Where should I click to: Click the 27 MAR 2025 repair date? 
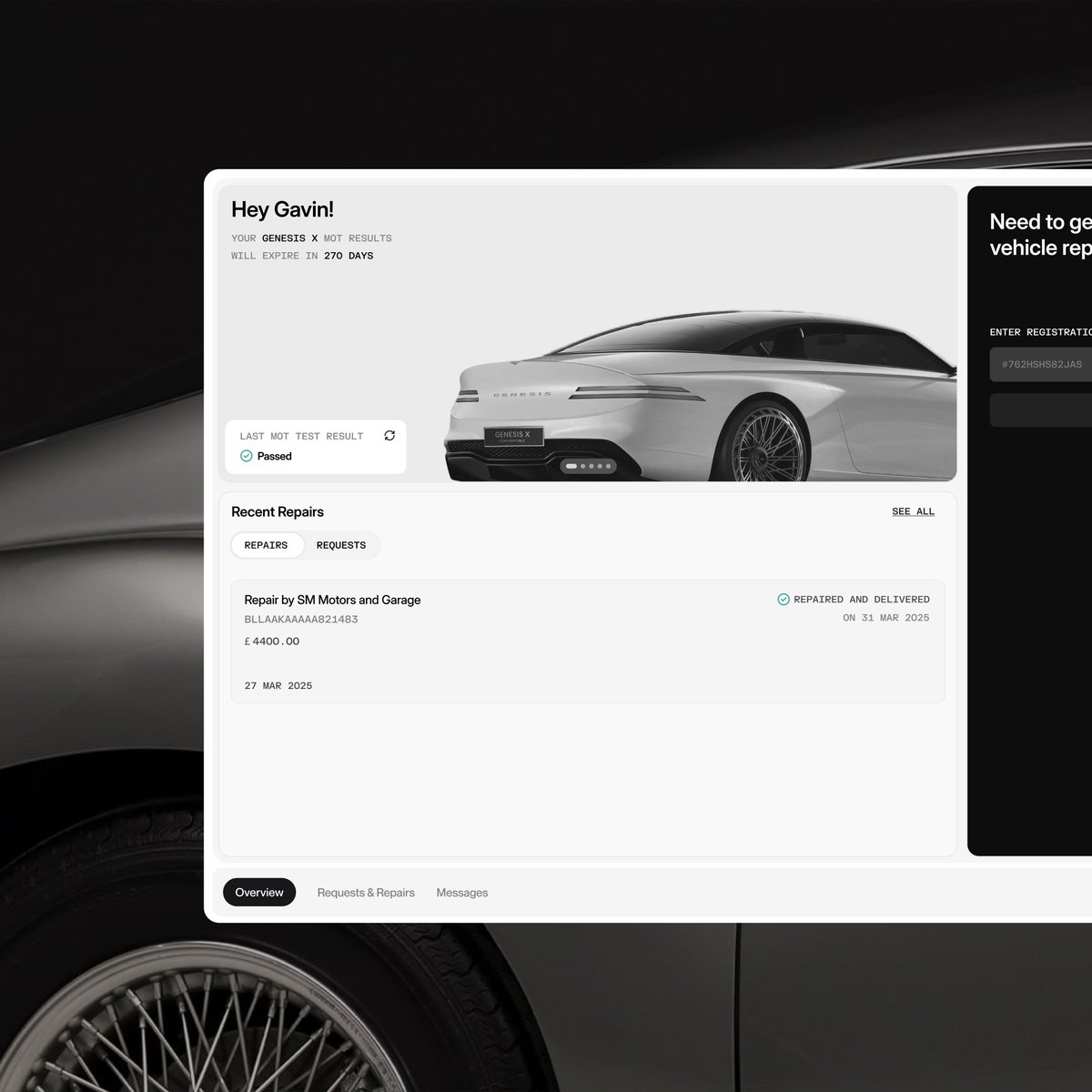coord(278,686)
